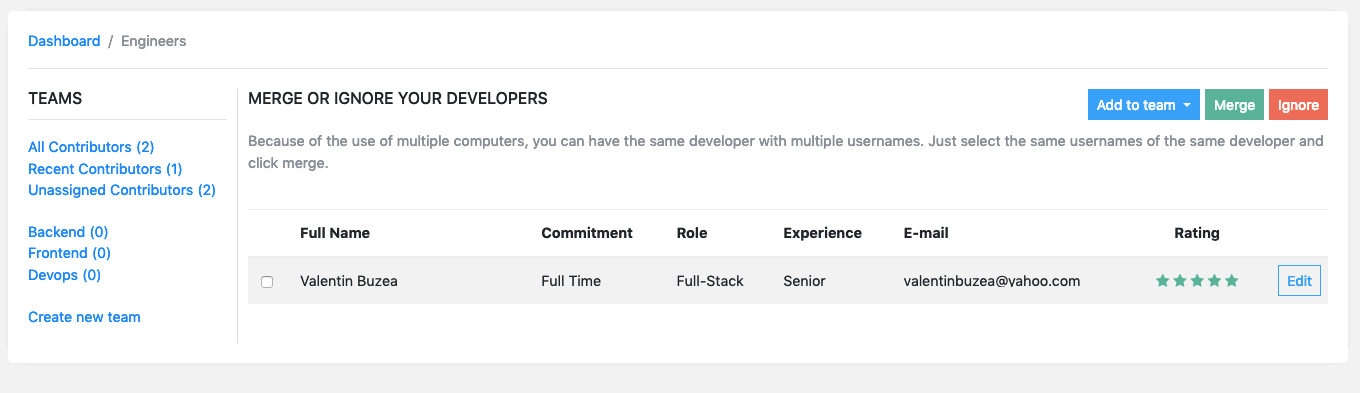Open the Backend (0) team
Screen dimensions: 1360x393
68,232
